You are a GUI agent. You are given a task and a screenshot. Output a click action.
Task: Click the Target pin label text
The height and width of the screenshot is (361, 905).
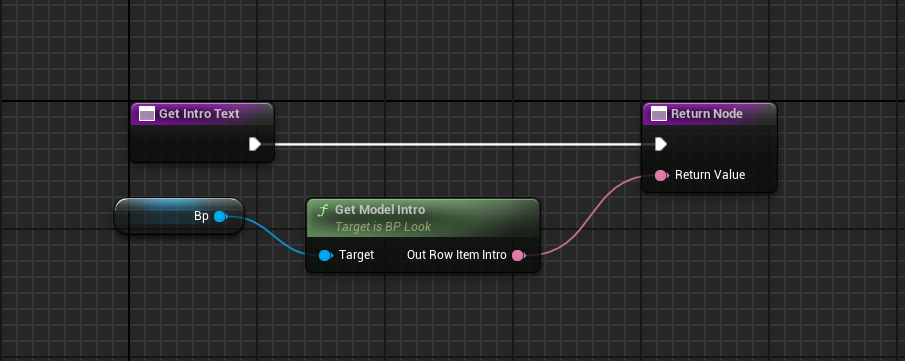(x=356, y=255)
